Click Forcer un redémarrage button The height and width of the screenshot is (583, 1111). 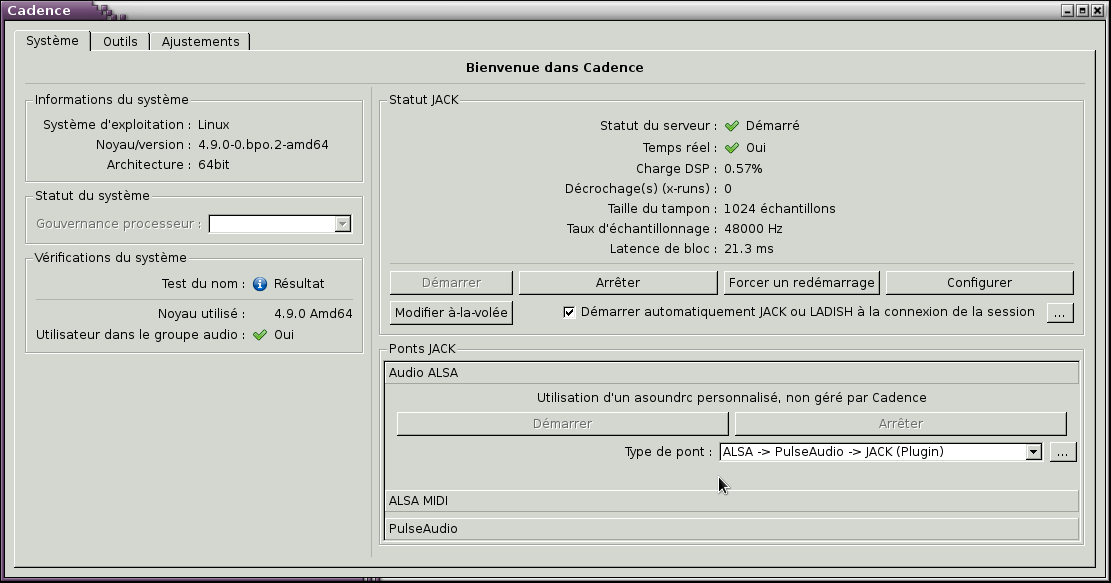coord(801,283)
